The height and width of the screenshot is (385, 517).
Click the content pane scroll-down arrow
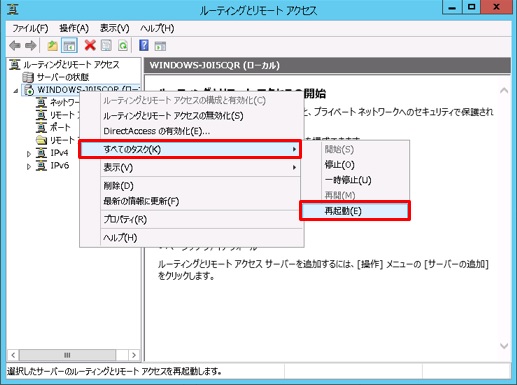coord(504,346)
